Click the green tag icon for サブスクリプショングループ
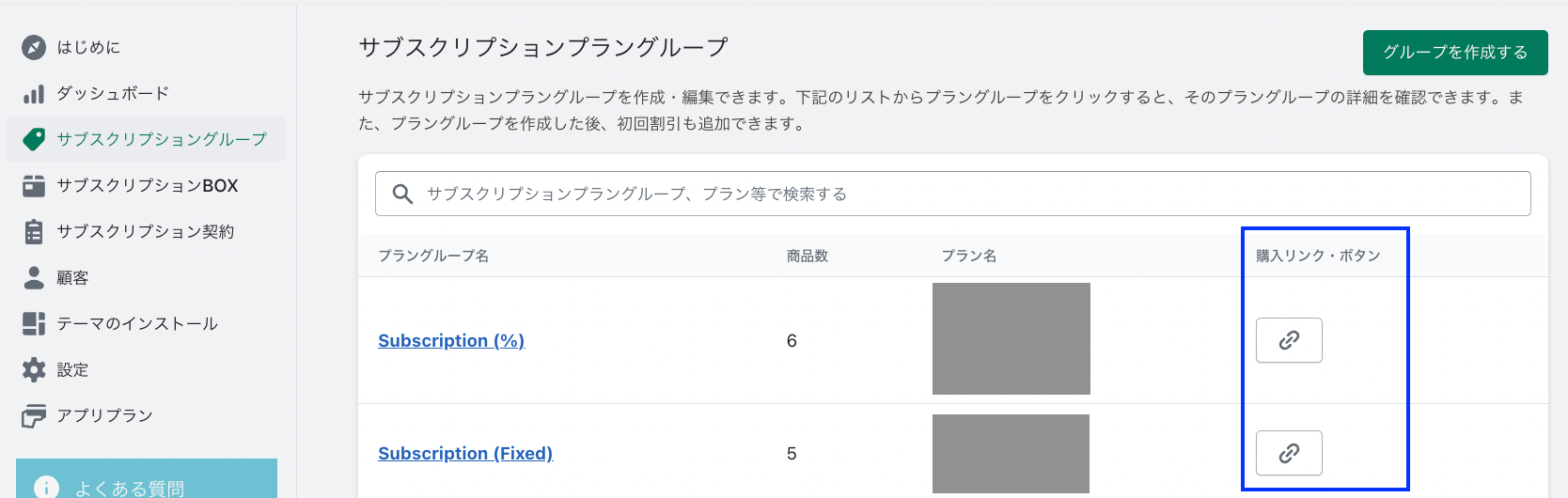 [34, 139]
